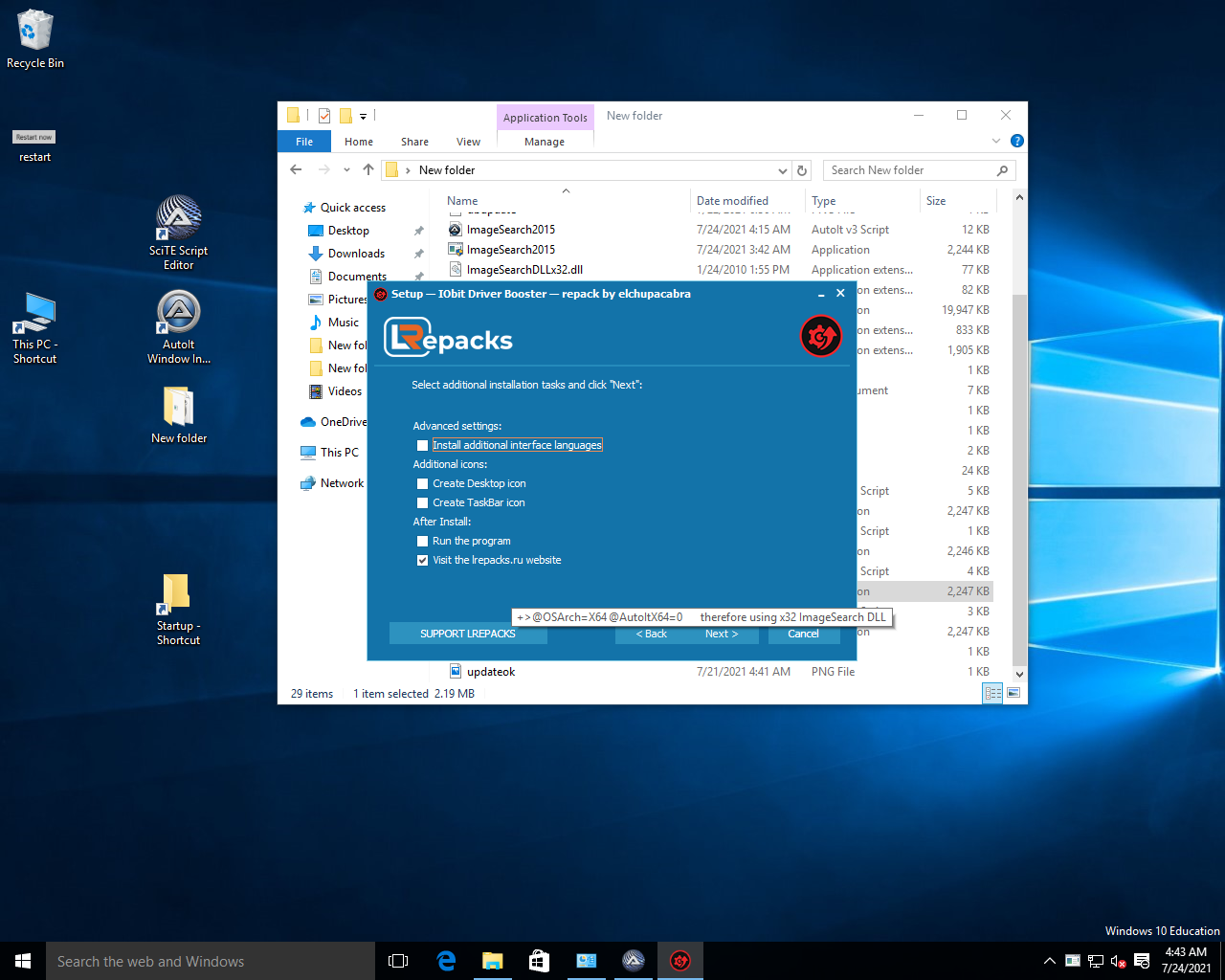This screenshot has height=980, width=1225.
Task: Open Microsoft Store from the taskbar
Action: (x=540, y=961)
